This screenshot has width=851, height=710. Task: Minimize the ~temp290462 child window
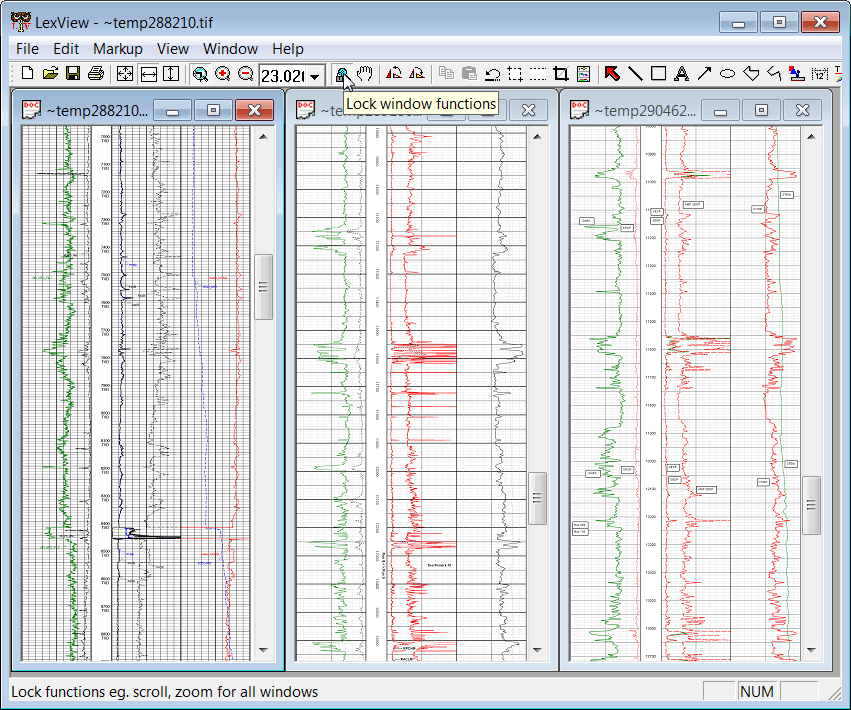pos(720,110)
